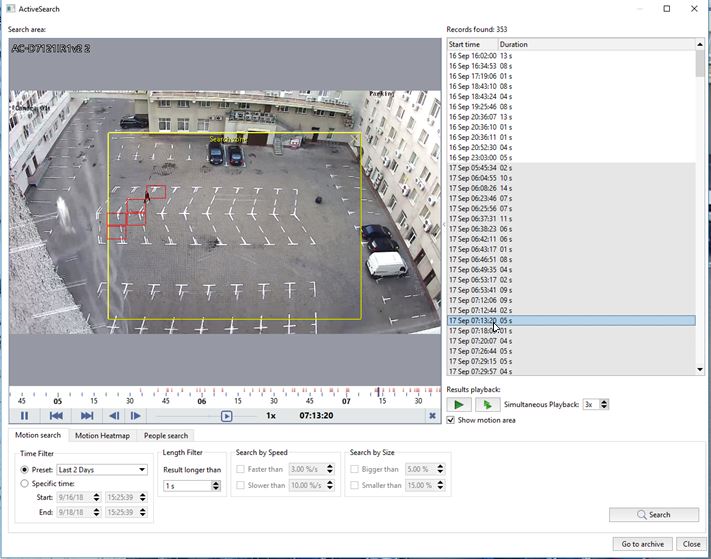
Task: Pause the video playback
Action: (25, 416)
